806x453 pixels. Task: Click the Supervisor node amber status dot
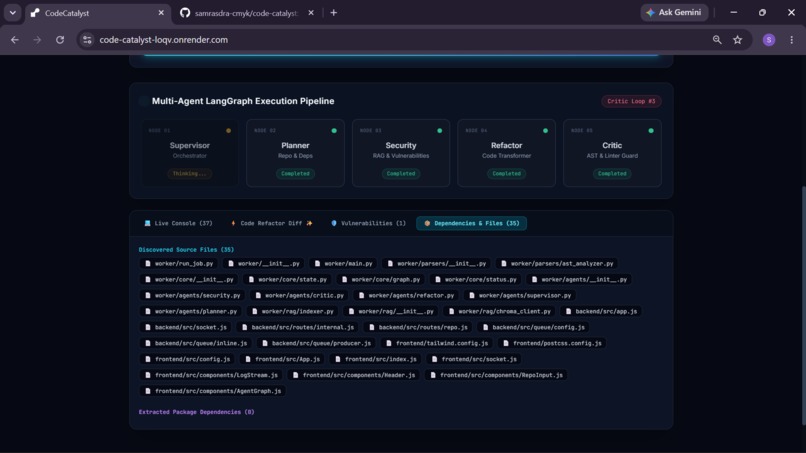tap(228, 131)
